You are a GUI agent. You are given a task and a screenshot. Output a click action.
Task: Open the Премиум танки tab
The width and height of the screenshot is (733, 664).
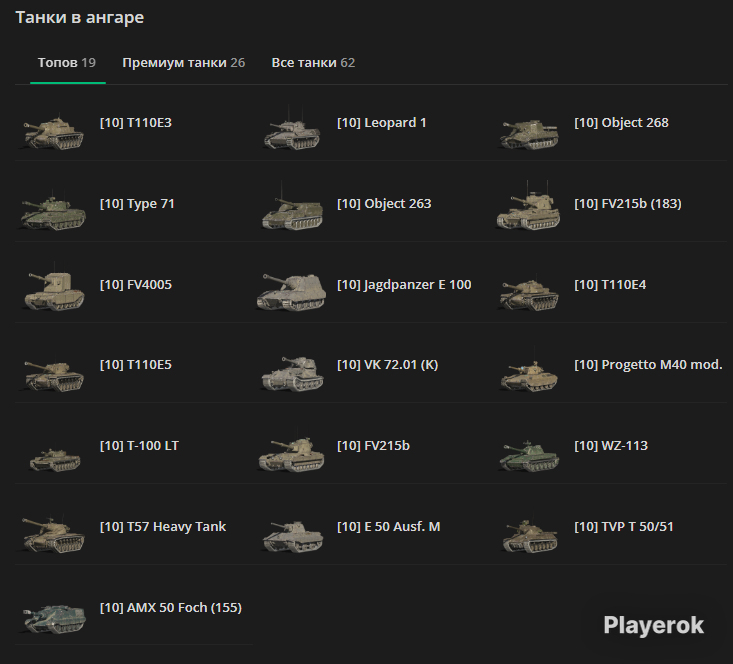pos(184,63)
